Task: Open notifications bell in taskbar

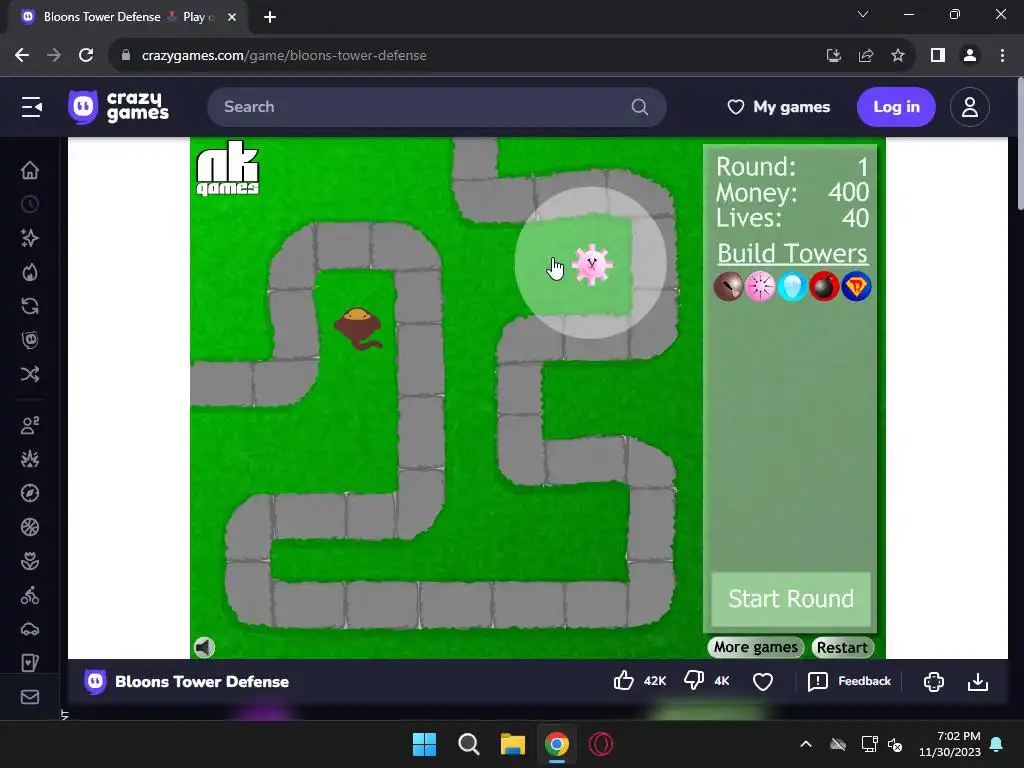Action: coord(997,744)
